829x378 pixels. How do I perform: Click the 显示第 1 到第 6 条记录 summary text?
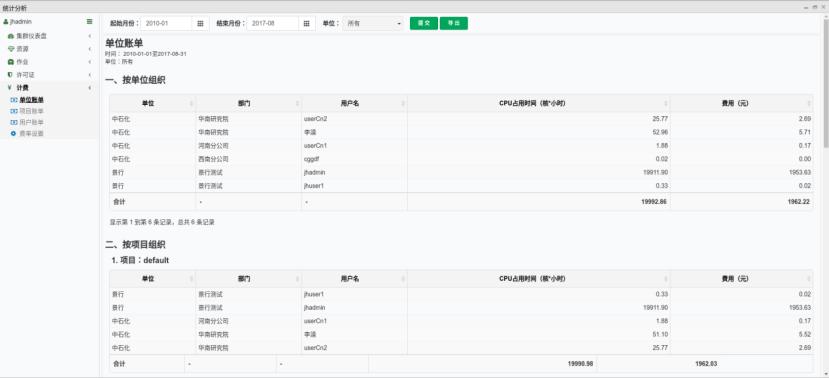162,223
